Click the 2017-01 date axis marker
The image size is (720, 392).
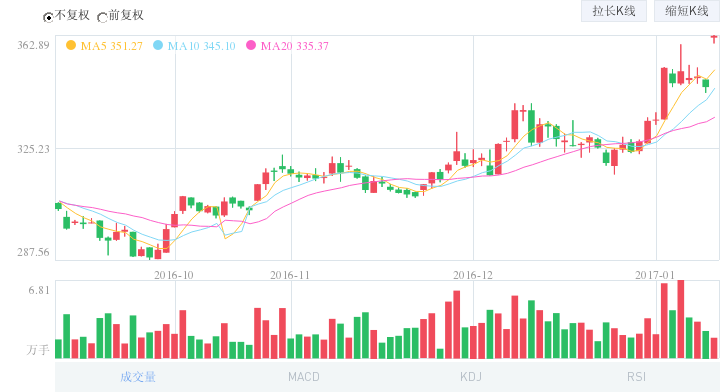[x=655, y=275]
